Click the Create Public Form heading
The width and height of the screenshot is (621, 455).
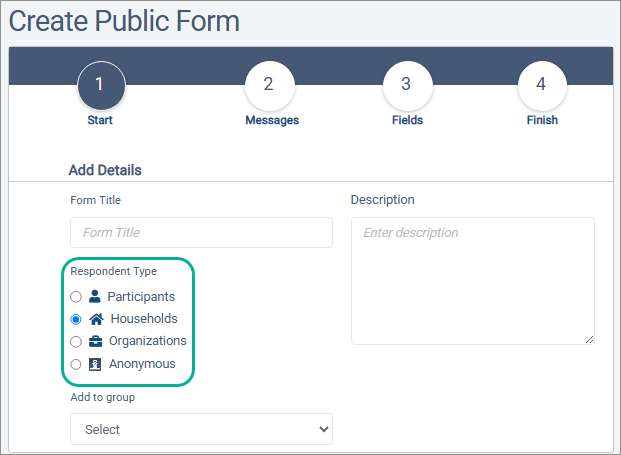pos(124,21)
